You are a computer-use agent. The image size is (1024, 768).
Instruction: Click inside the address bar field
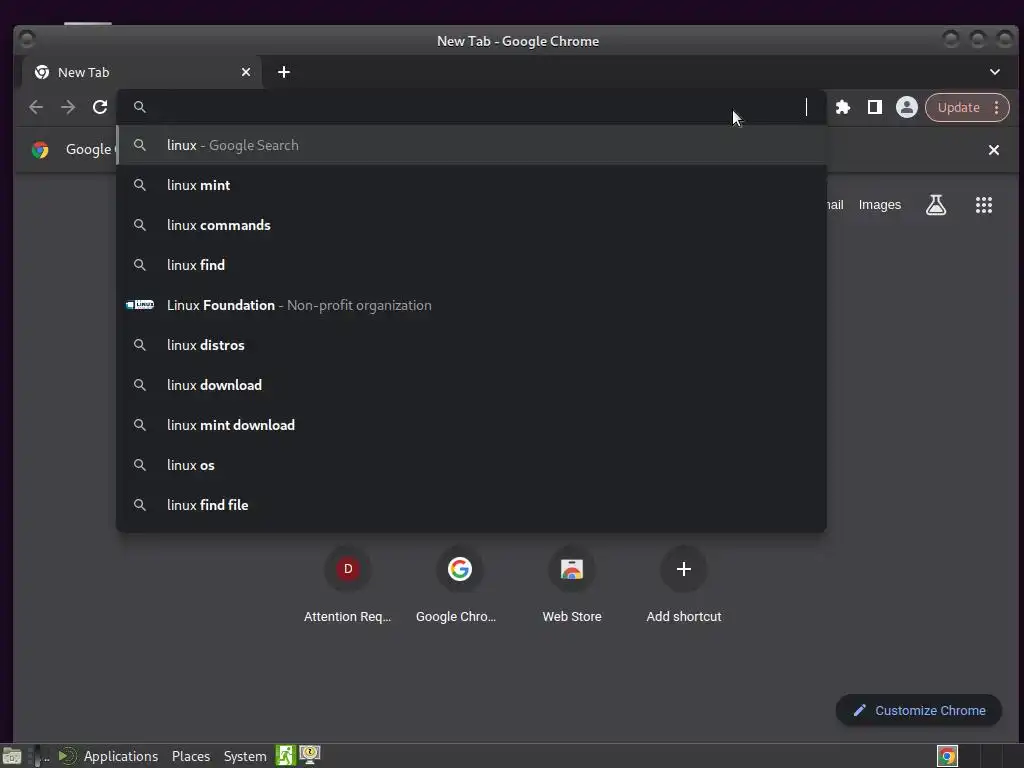[472, 107]
